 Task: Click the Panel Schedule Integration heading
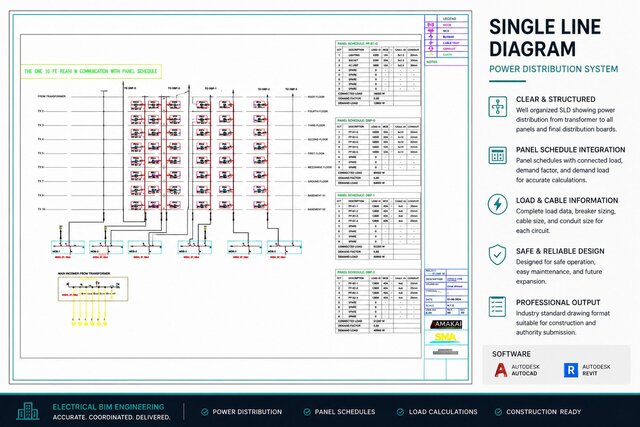click(x=570, y=150)
